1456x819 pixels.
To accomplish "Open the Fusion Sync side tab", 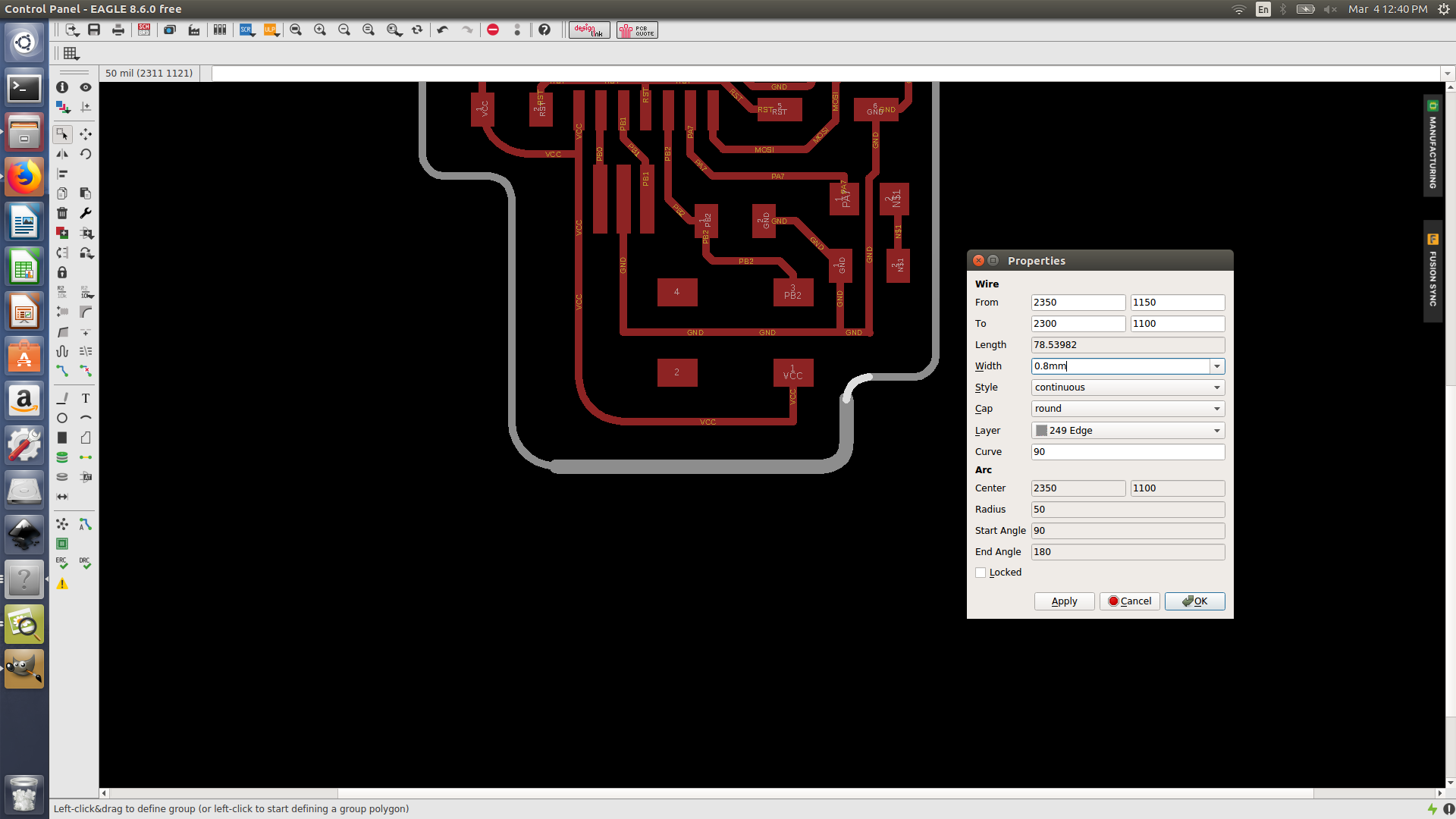I will pyautogui.click(x=1432, y=271).
